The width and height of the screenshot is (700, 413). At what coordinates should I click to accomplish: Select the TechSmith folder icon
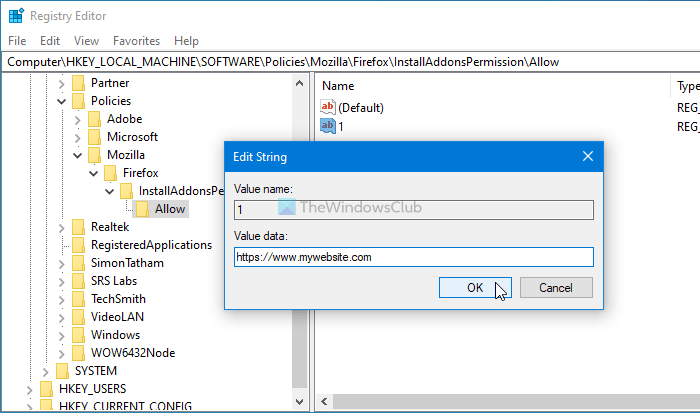[79, 299]
